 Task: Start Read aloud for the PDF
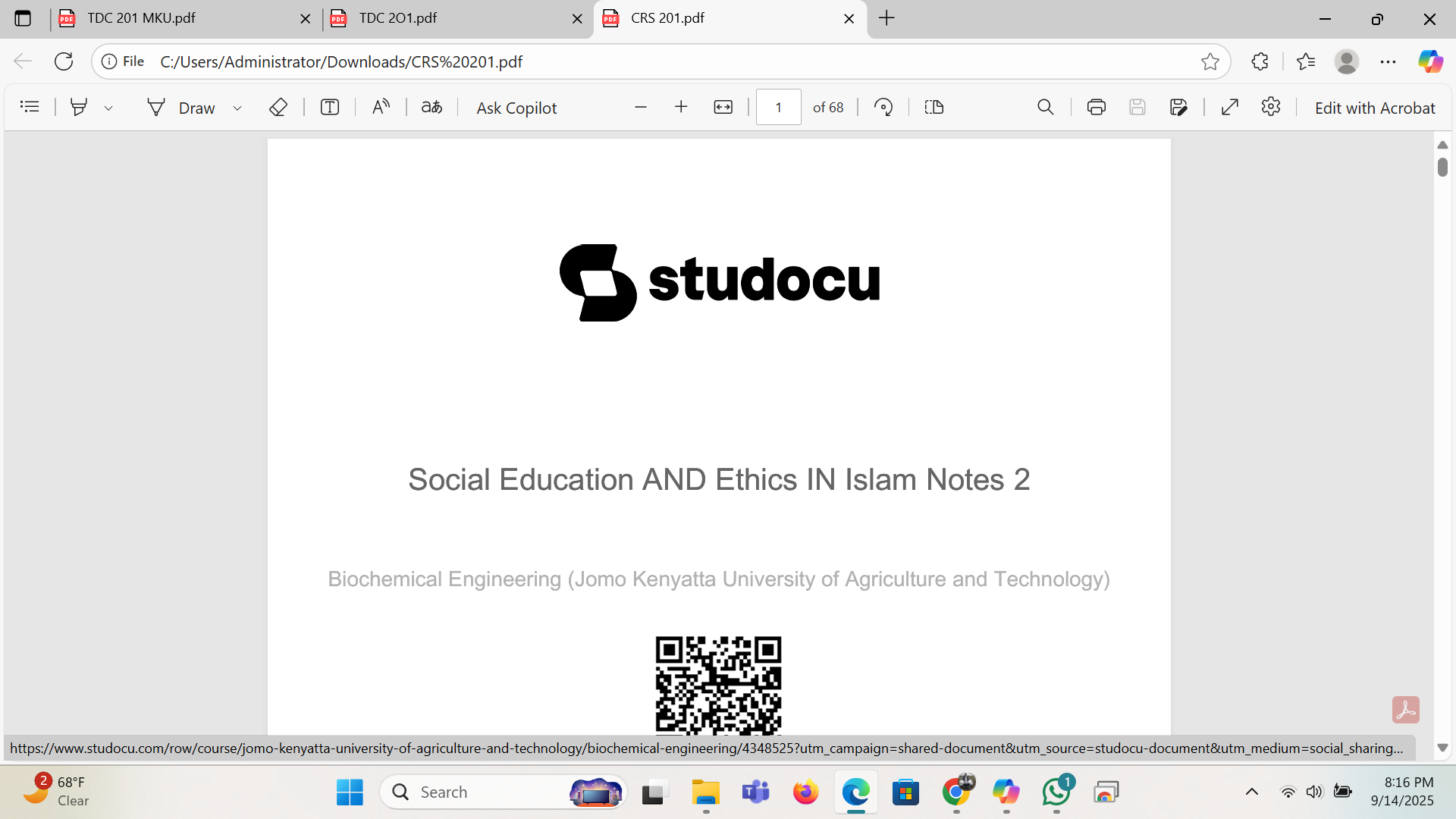pyautogui.click(x=381, y=107)
